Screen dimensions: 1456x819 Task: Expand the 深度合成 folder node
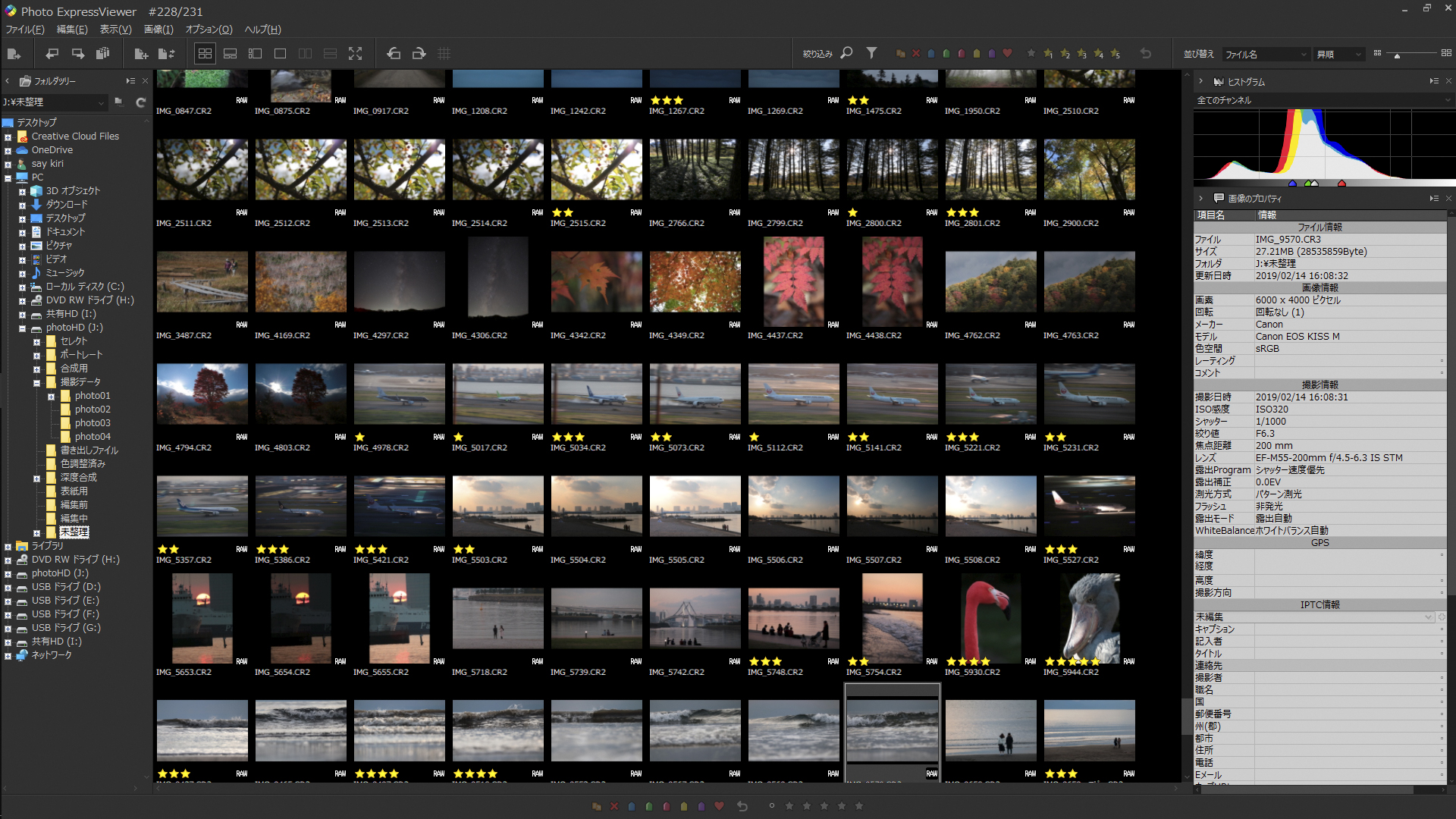[x=36, y=479]
